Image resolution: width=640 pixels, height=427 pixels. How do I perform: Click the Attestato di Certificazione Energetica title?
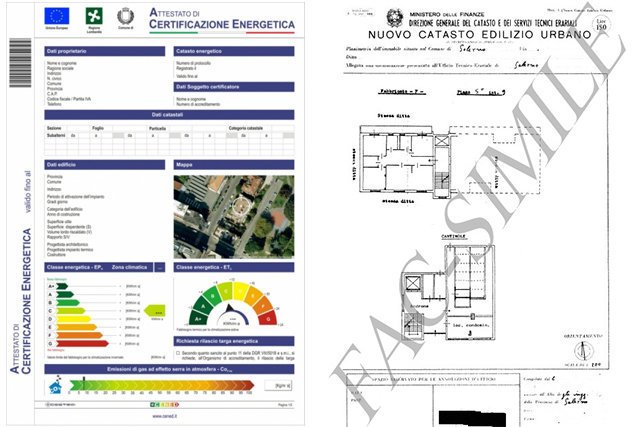tap(222, 19)
